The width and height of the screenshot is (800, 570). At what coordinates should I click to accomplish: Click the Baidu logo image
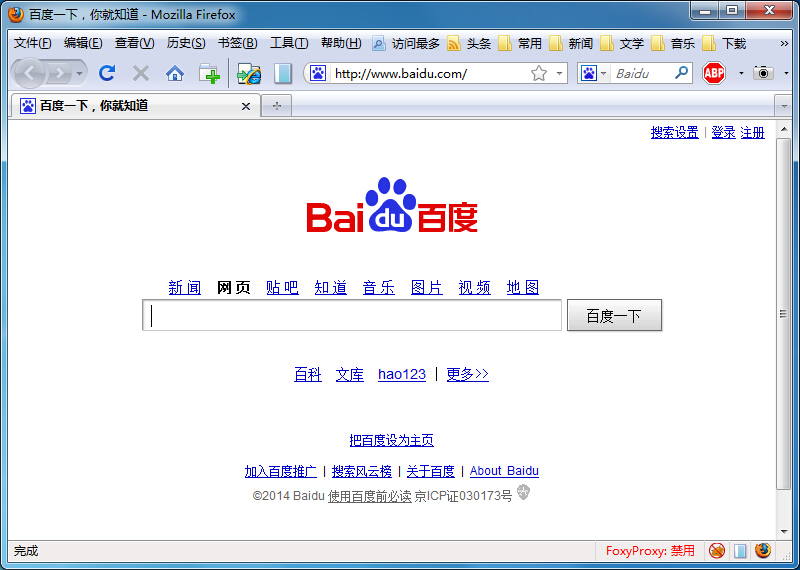point(392,205)
